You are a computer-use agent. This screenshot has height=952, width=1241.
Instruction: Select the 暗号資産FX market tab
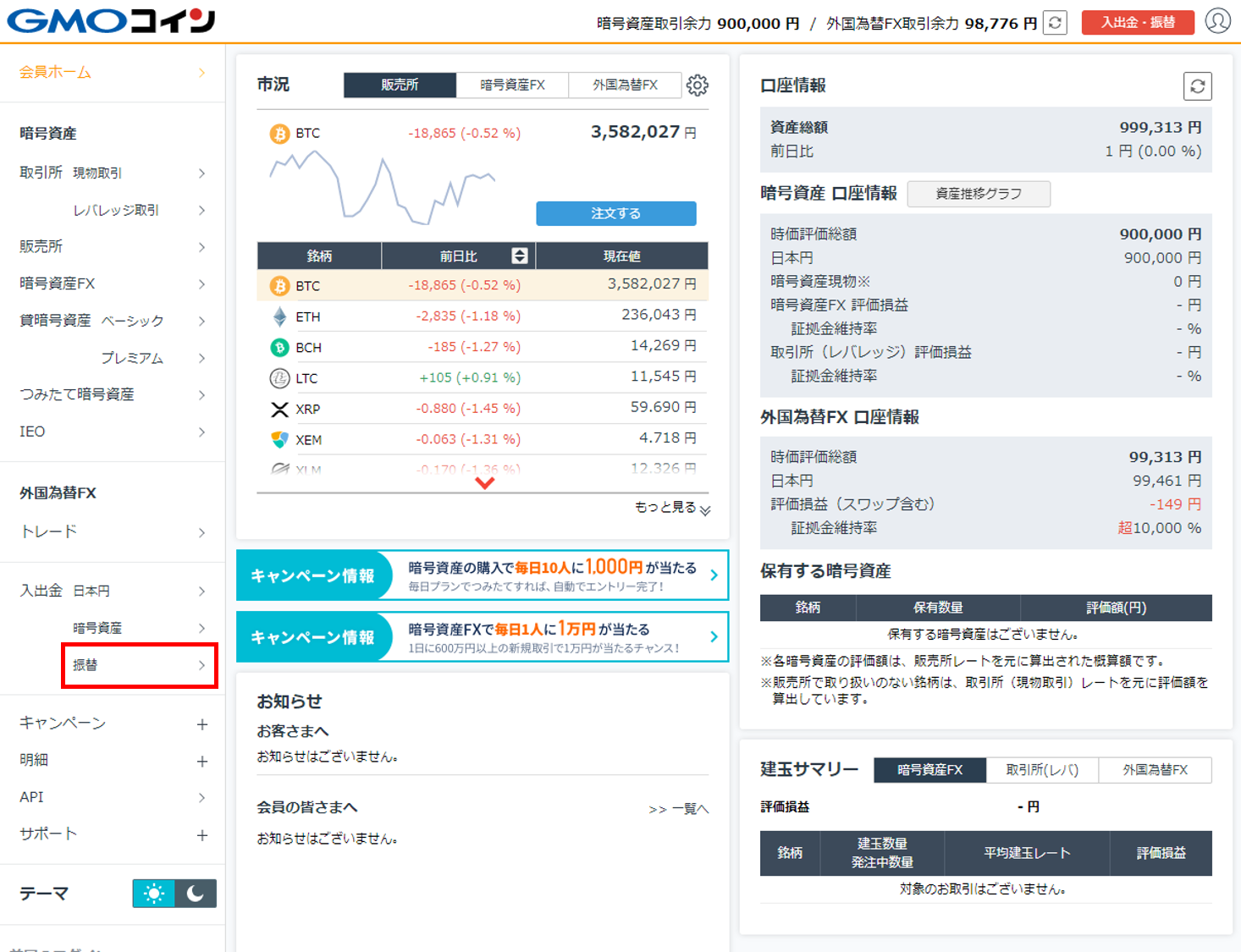click(x=512, y=85)
